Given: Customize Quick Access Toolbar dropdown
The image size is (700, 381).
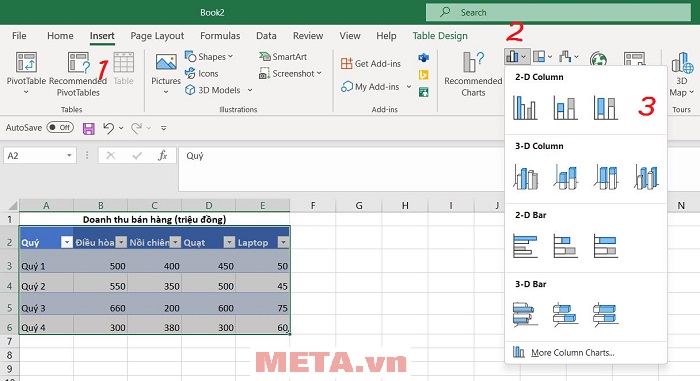Looking at the screenshot, I should [x=164, y=128].
